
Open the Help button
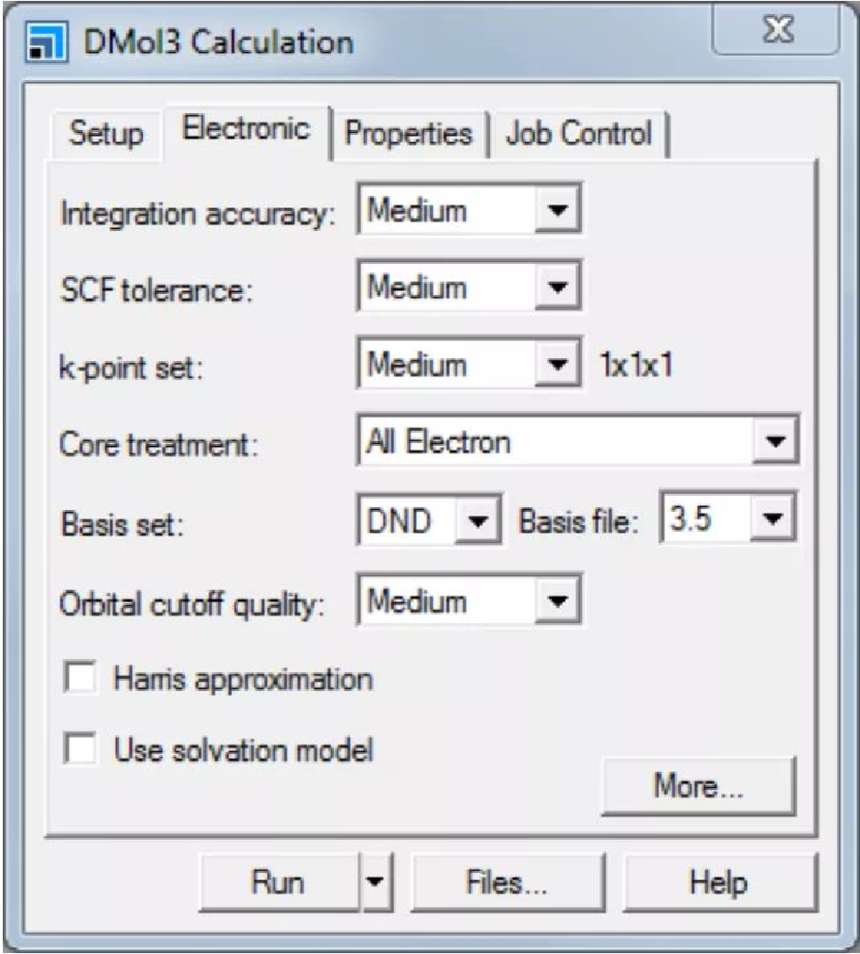(719, 883)
